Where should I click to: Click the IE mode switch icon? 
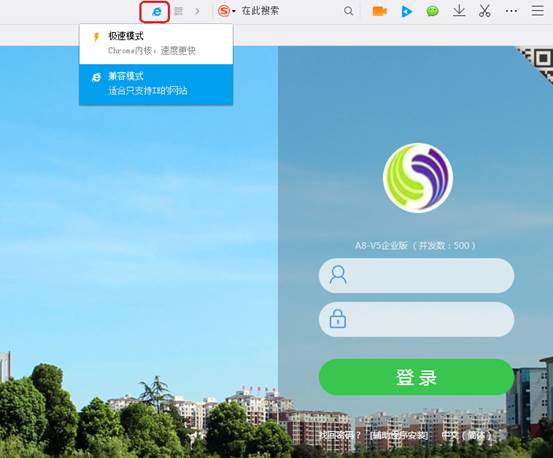pos(155,12)
